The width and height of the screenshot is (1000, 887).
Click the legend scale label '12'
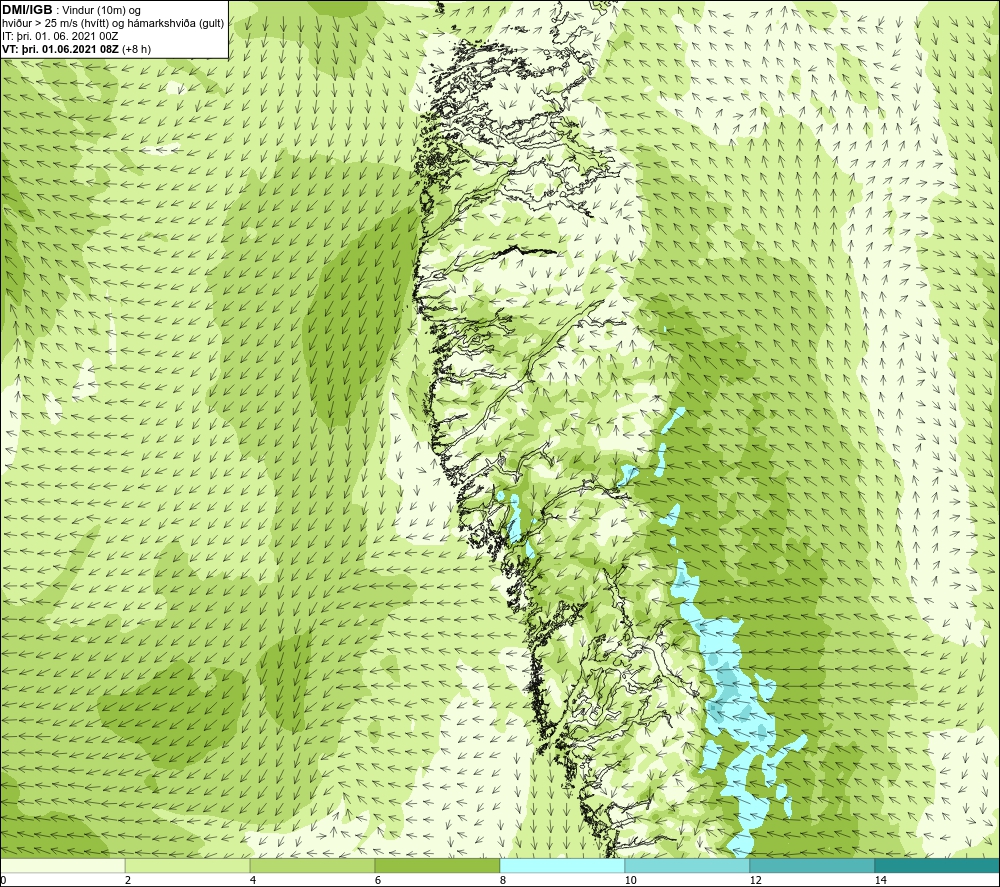(755, 880)
